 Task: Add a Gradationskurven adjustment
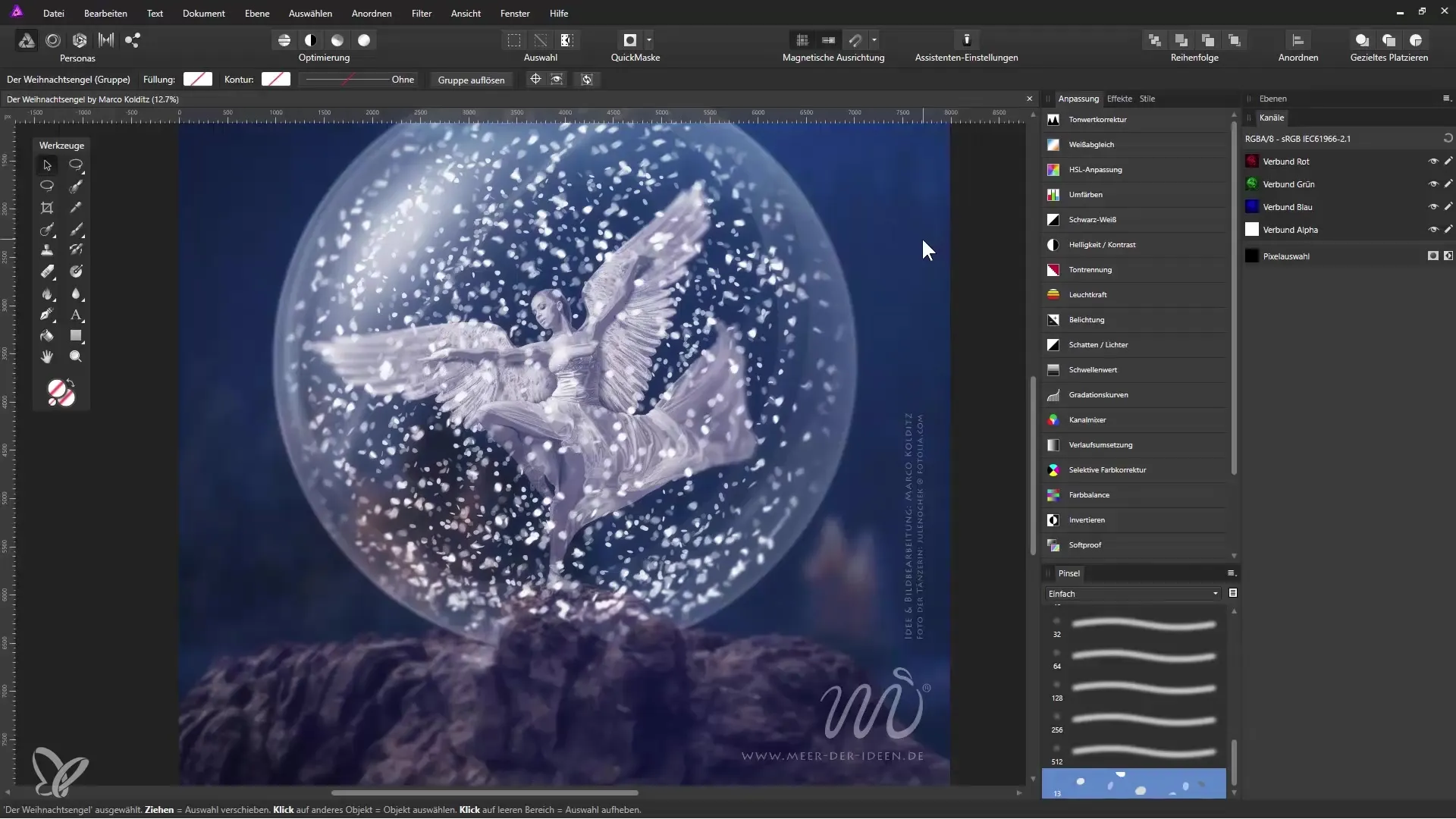1098,395
